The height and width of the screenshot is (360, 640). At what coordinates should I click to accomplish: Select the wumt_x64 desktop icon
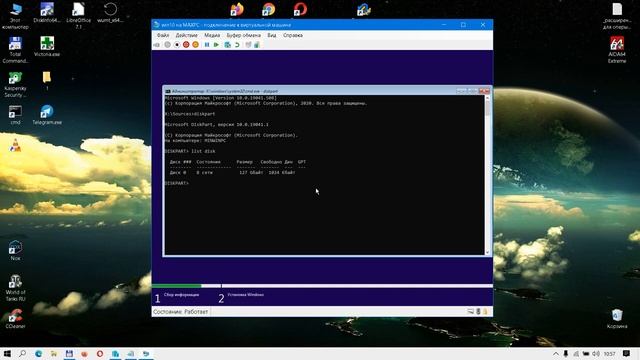(x=110, y=13)
